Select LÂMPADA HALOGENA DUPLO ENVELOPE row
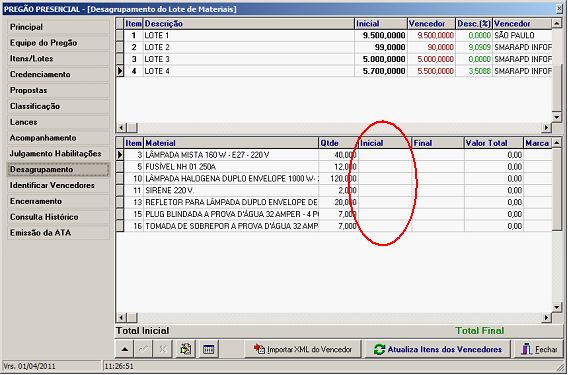 333,179
